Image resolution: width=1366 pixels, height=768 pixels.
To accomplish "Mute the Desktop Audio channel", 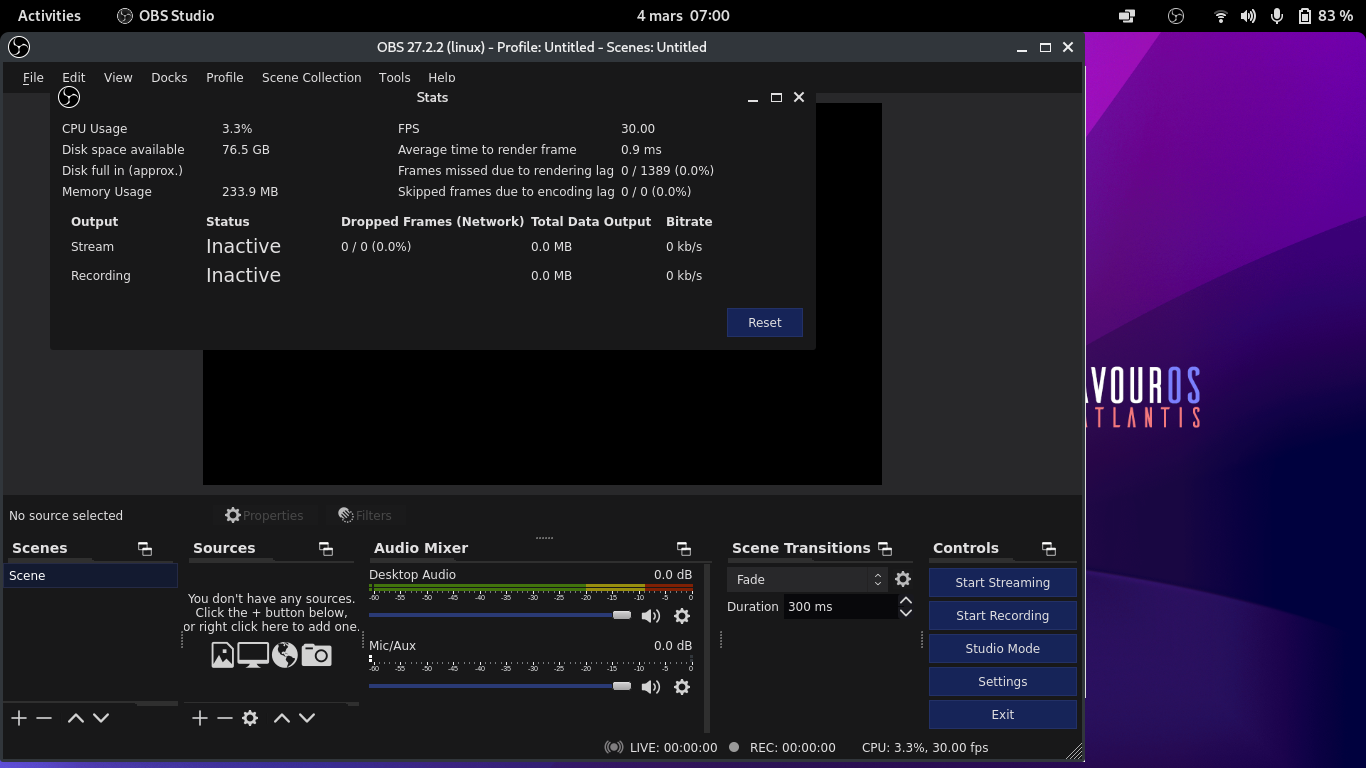I will 651,616.
